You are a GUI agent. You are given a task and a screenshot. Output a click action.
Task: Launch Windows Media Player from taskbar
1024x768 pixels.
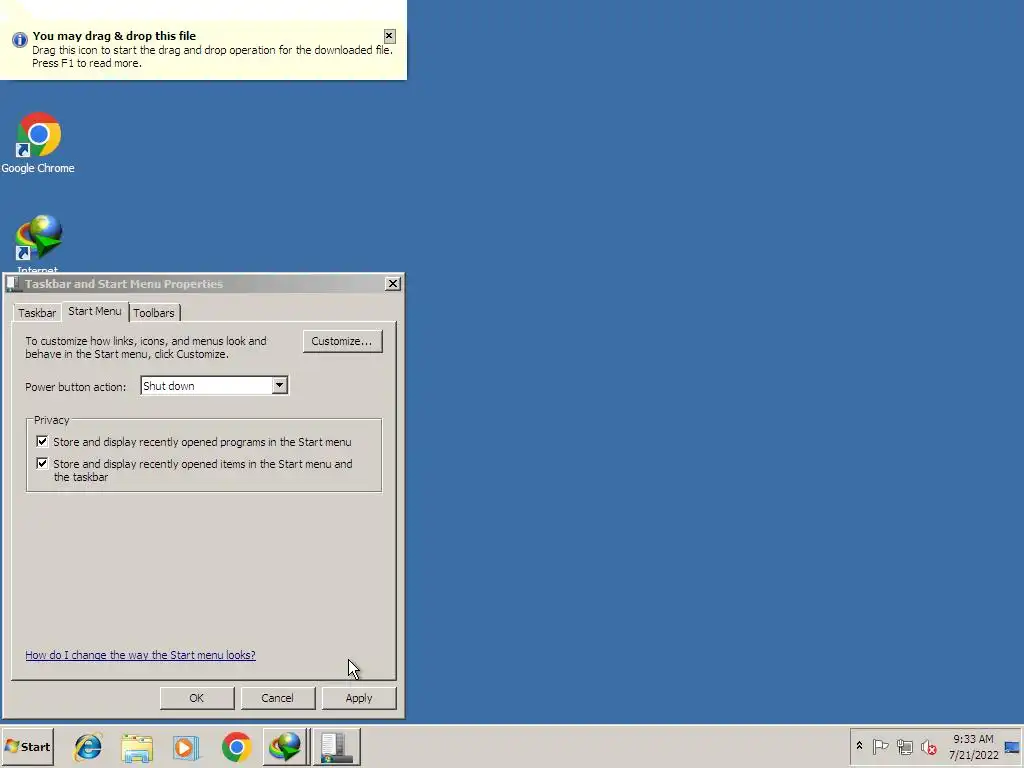pos(186,746)
